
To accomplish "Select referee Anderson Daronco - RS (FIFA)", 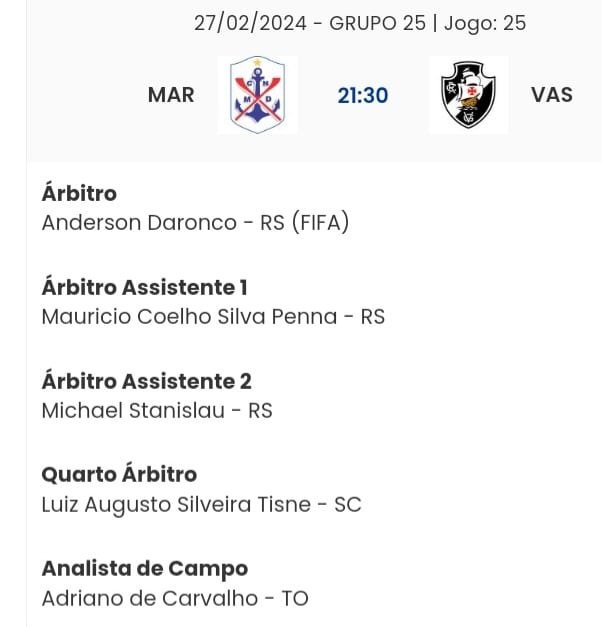I will pyautogui.click(x=195, y=222).
